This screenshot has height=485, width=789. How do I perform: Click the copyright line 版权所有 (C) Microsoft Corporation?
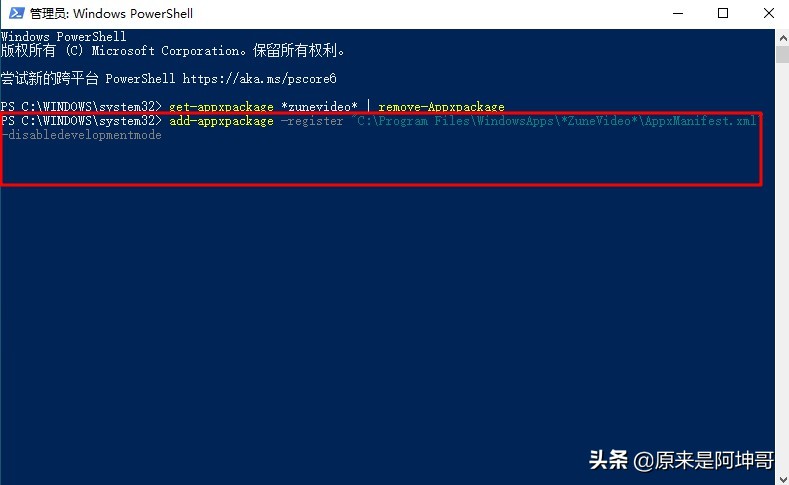(x=173, y=50)
